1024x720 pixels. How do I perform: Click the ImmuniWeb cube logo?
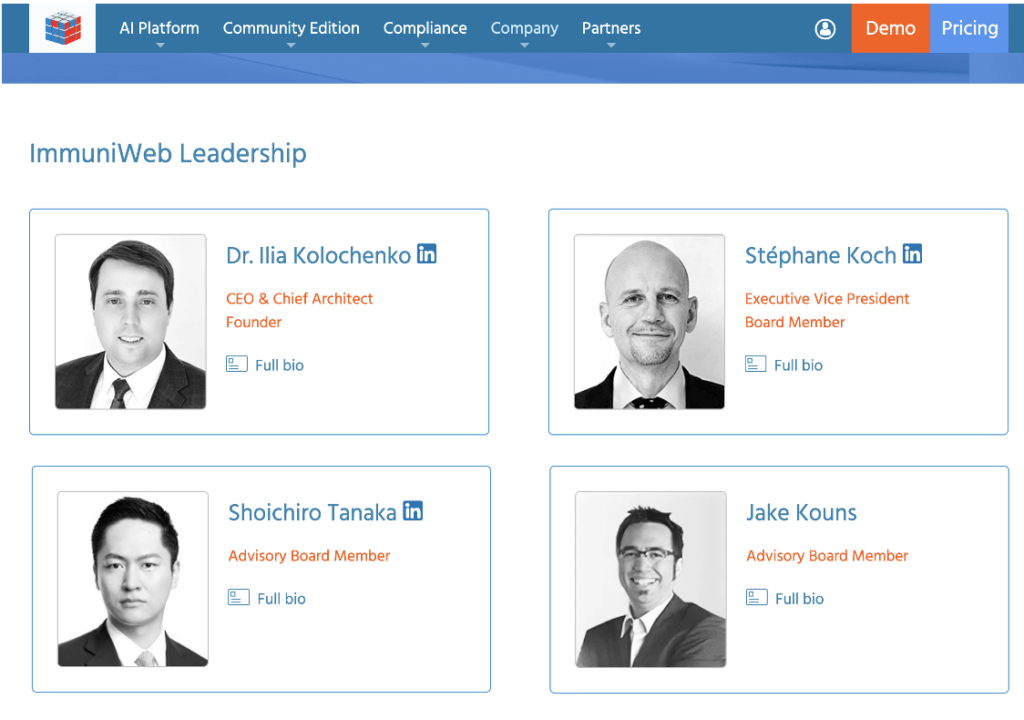pyautogui.click(x=62, y=28)
